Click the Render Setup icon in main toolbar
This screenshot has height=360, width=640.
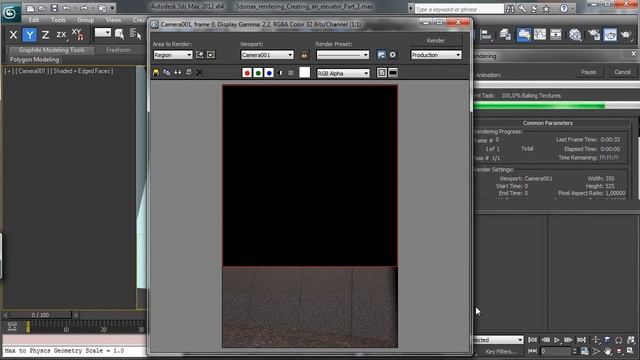[x=594, y=35]
